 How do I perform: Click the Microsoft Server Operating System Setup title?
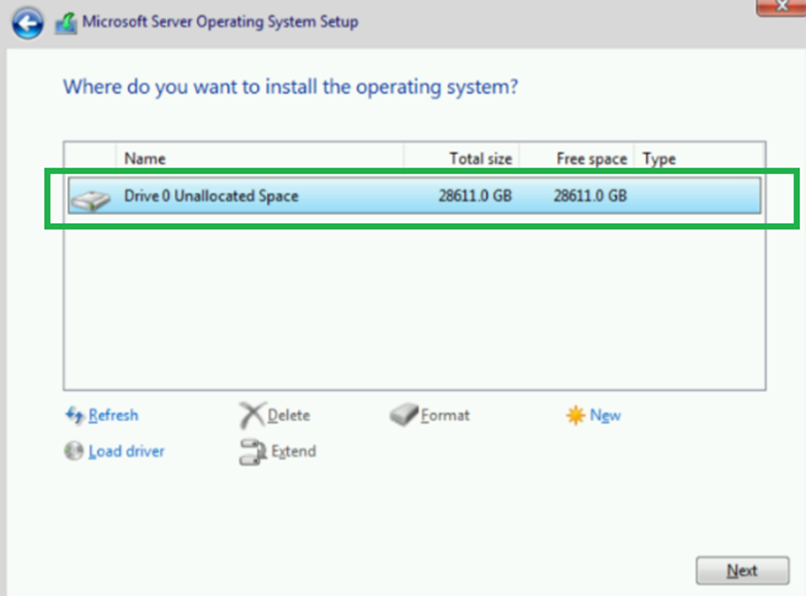pos(220,22)
